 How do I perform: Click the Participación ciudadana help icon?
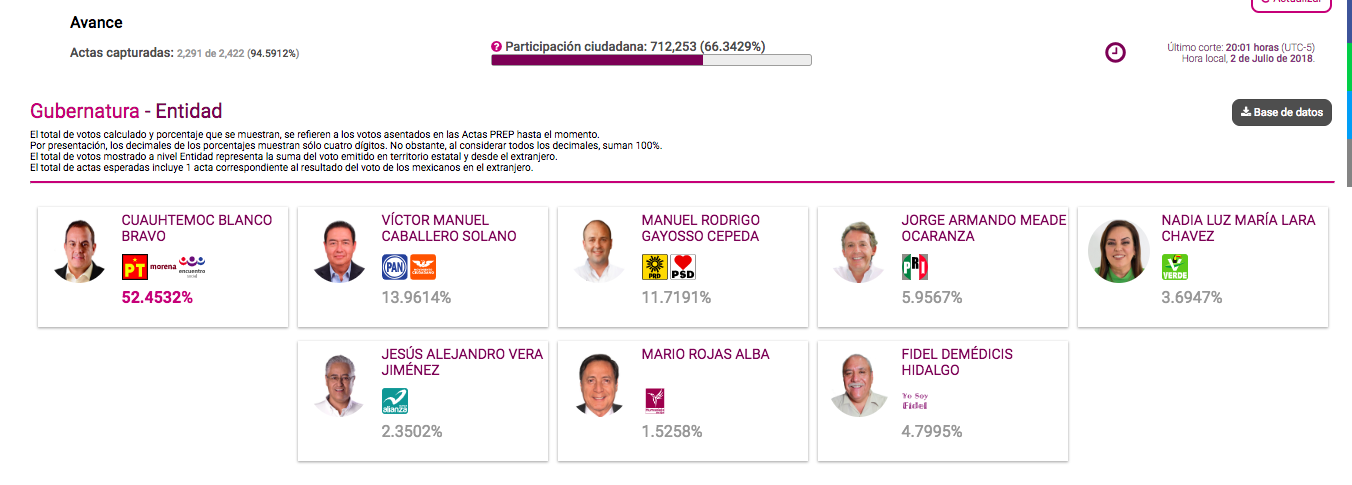coord(496,46)
